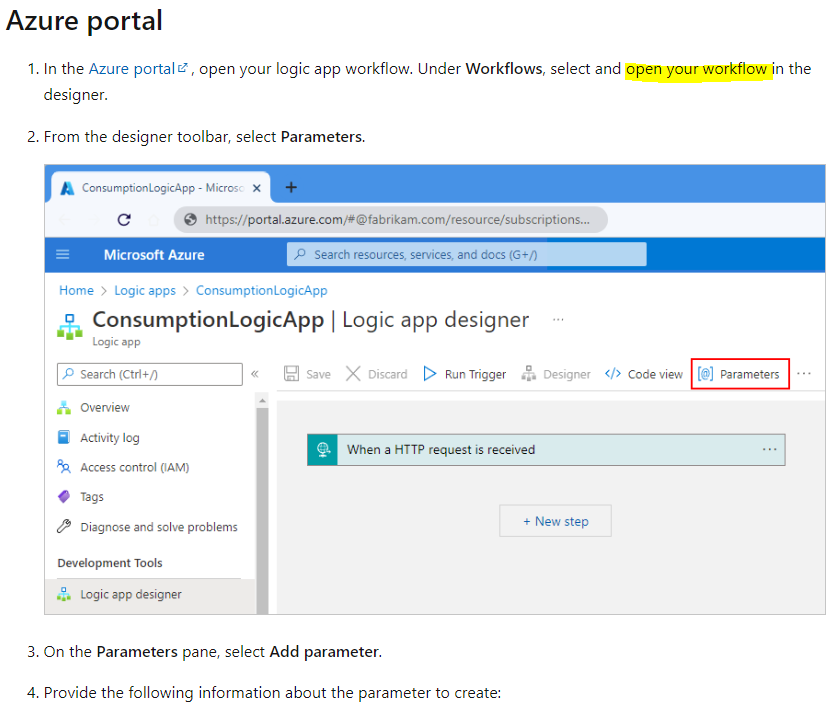This screenshot has width=839, height=708.
Task: Click the Azure logo on the browser tab
Action: coord(67,188)
